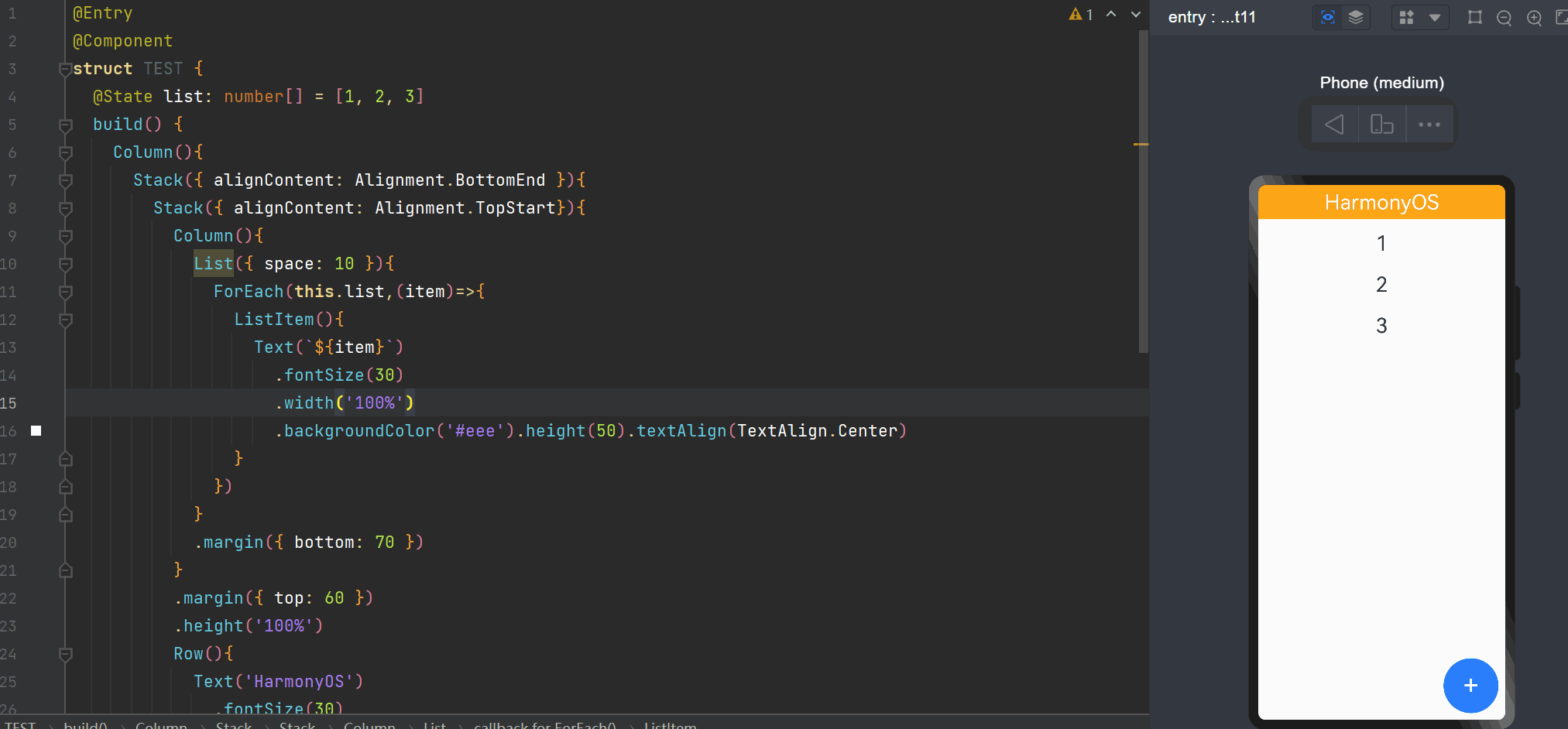The width and height of the screenshot is (1568, 729).
Task: Click the multi-device preview grid icon
Action: 1407,17
